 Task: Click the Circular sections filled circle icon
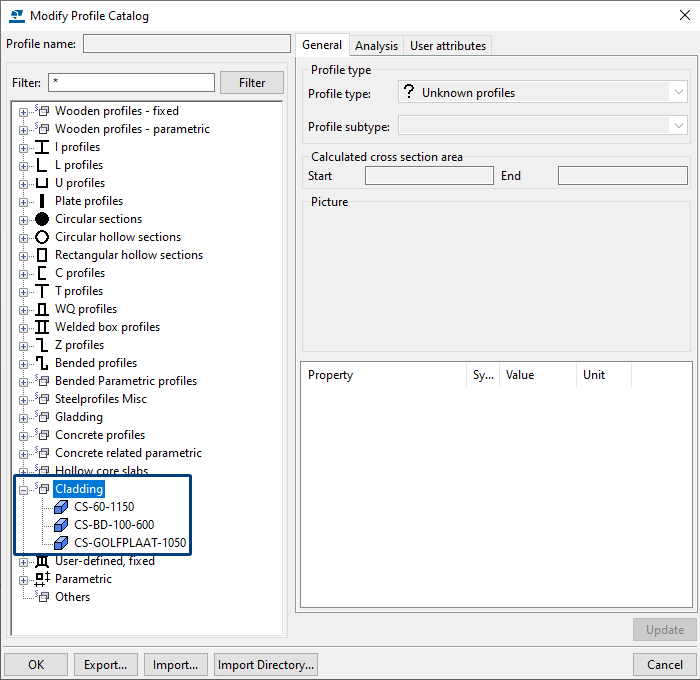pos(42,219)
